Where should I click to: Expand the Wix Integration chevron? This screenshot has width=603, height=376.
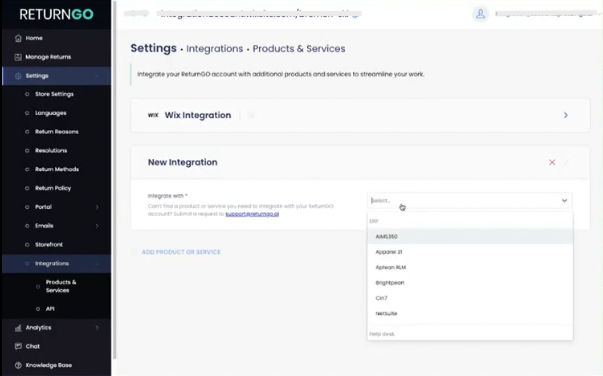[566, 115]
